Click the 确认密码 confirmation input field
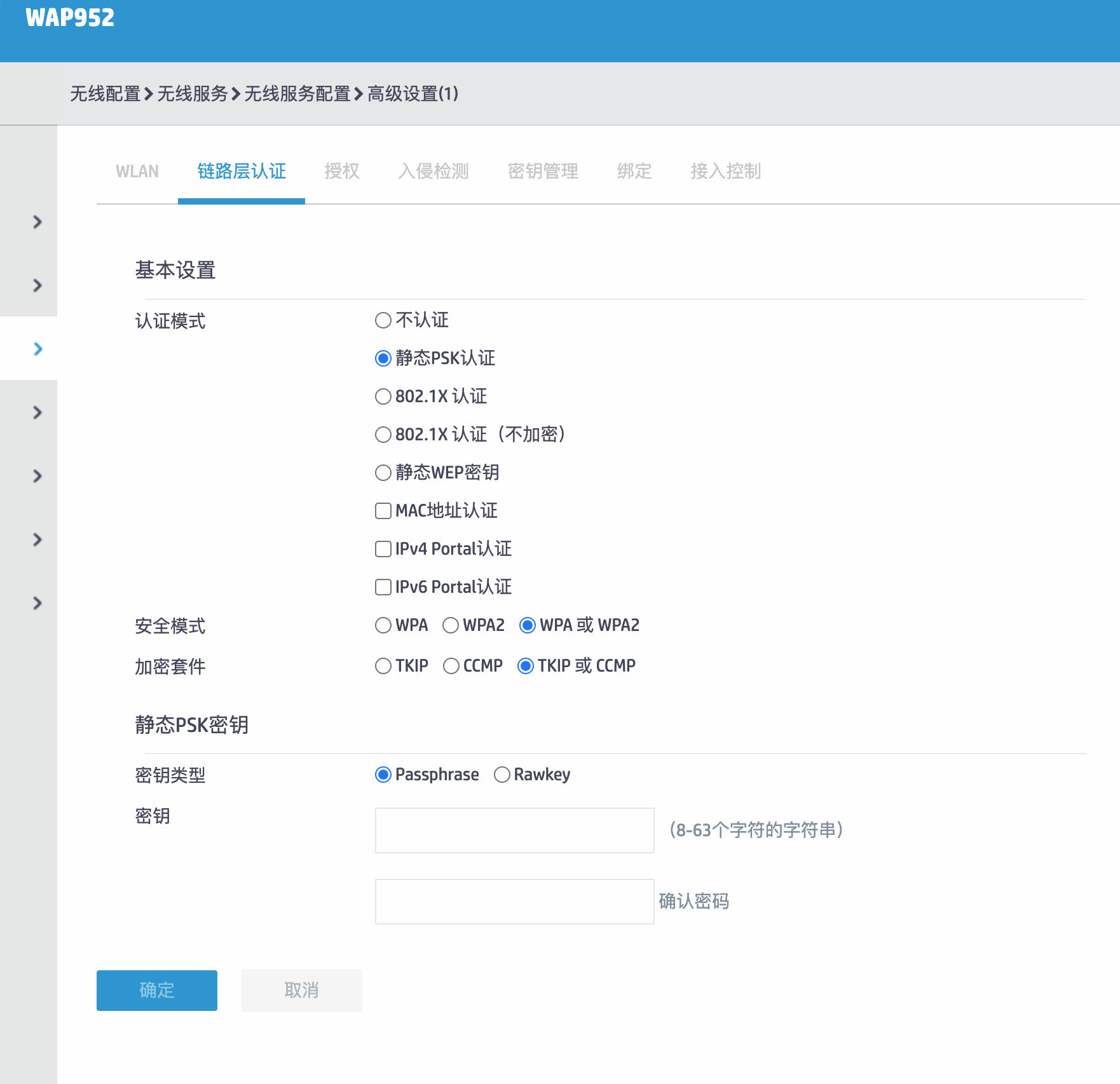This screenshot has width=1120, height=1084. [x=515, y=902]
